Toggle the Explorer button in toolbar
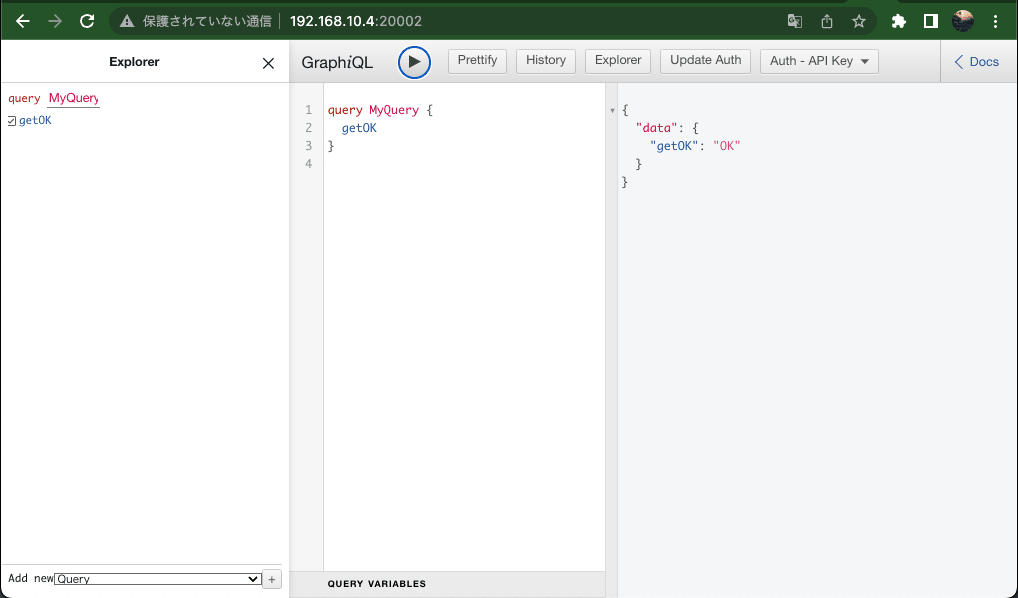 (x=618, y=61)
